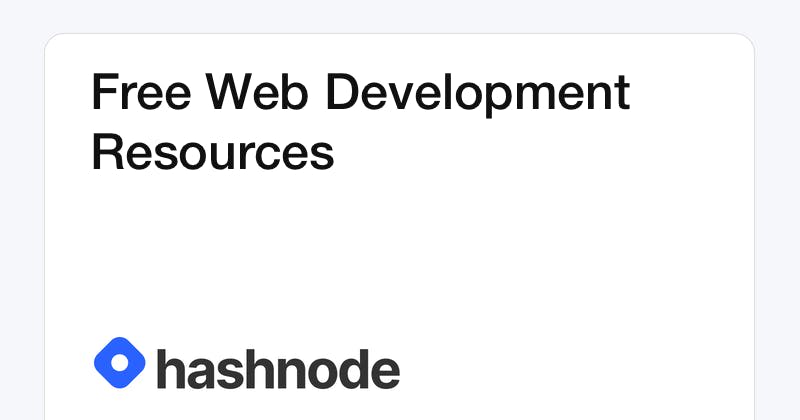Click the blue Hashnode diamond logo icon
Viewport: 800px width, 420px height.
[x=119, y=362]
